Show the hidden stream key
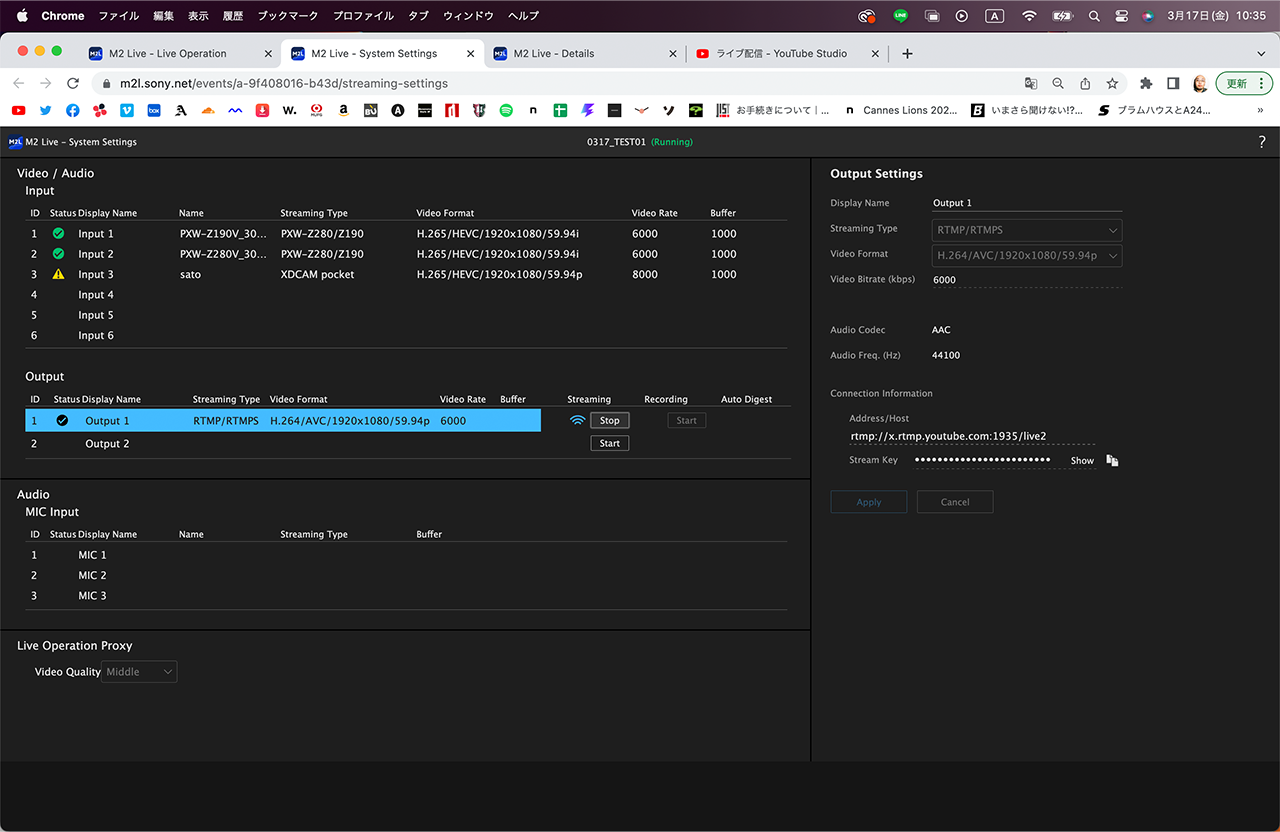1280x832 pixels. coord(1082,461)
